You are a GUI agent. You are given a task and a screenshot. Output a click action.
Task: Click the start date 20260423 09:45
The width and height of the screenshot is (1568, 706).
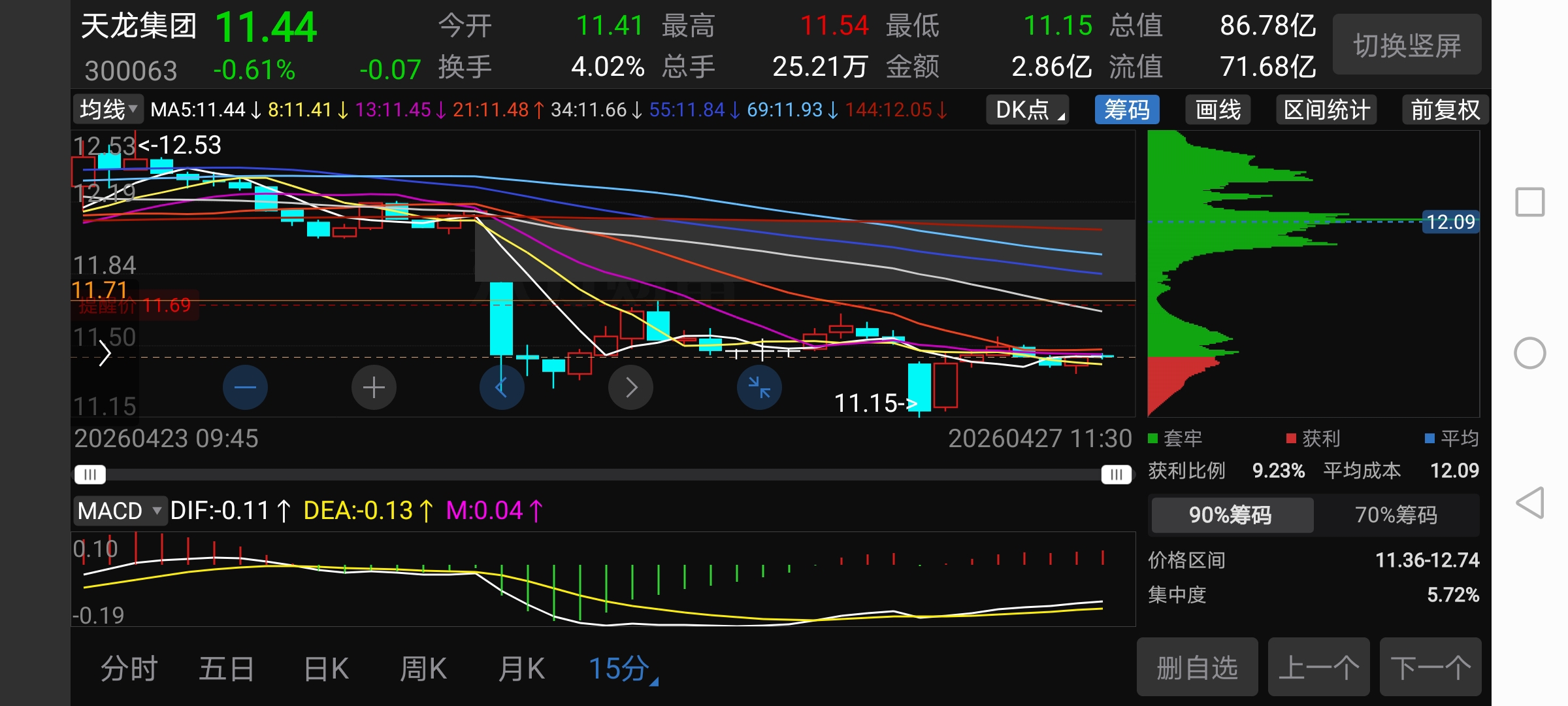(167, 439)
